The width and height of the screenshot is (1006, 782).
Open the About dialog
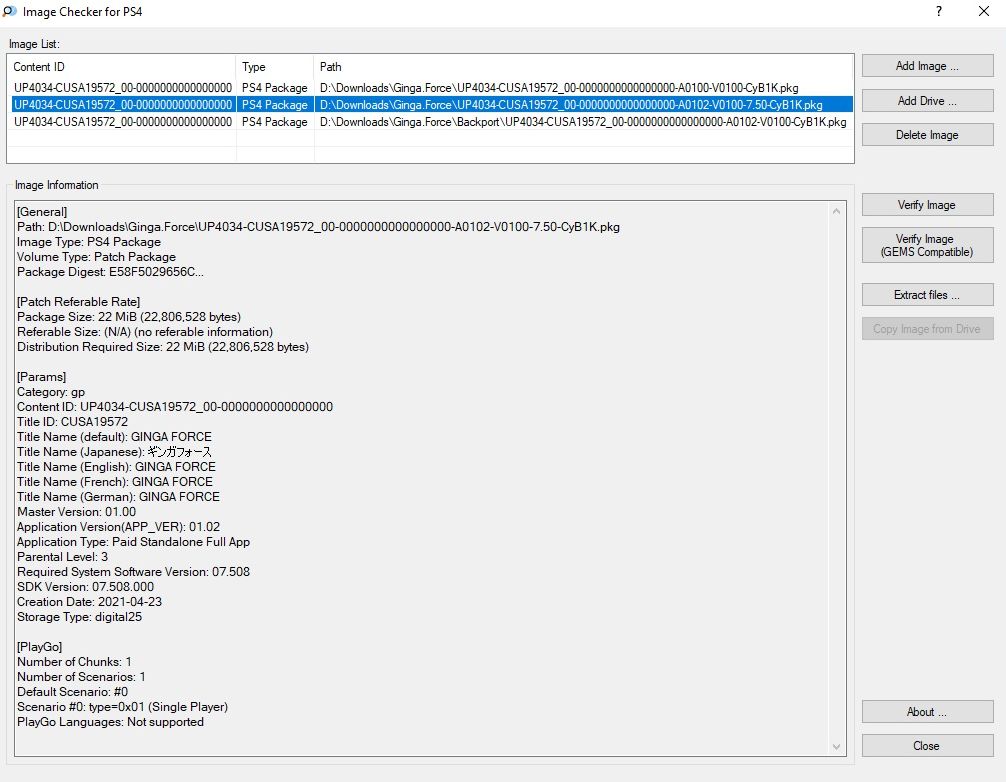pyautogui.click(x=927, y=712)
